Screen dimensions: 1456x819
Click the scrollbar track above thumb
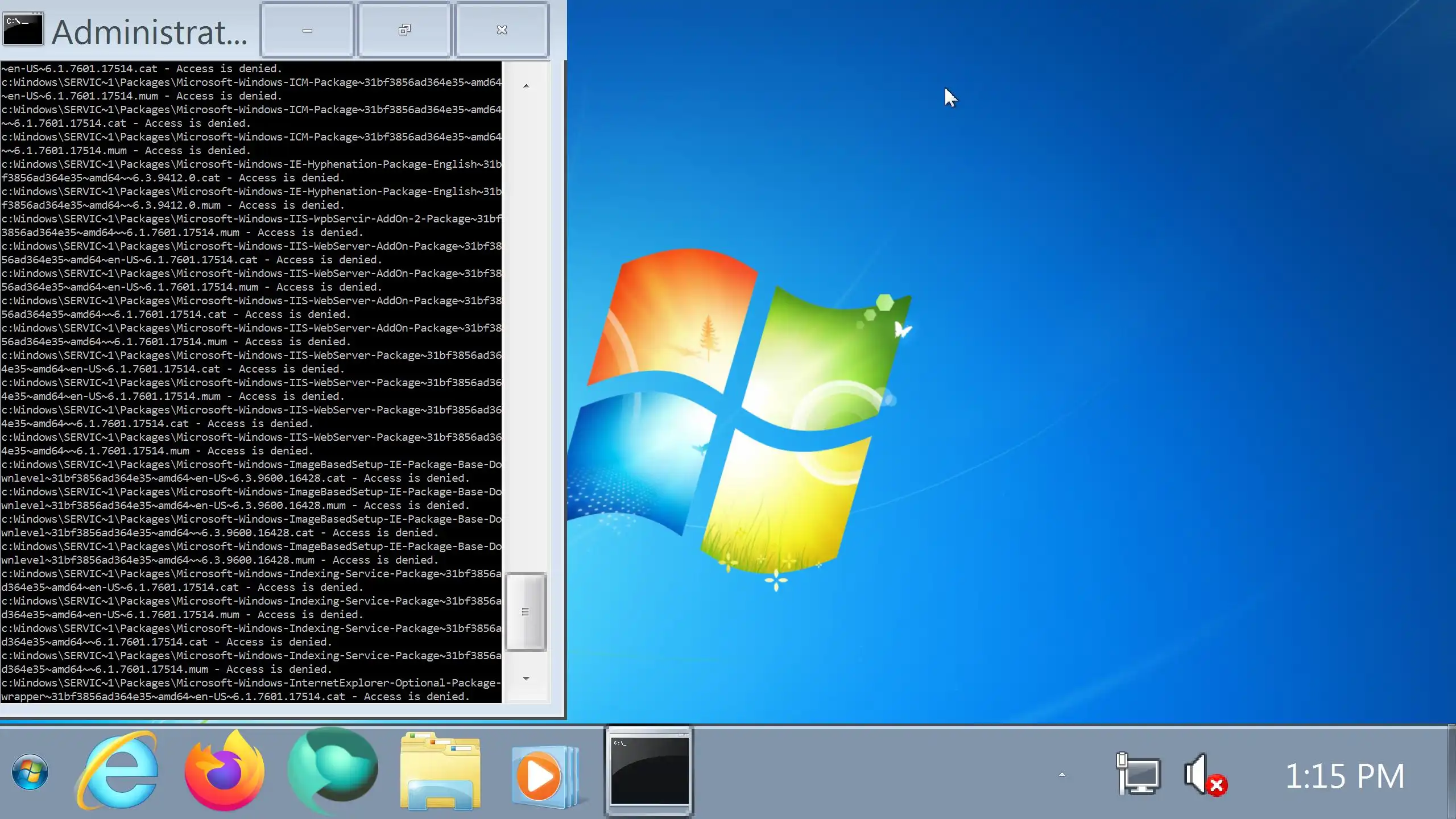tap(526, 341)
